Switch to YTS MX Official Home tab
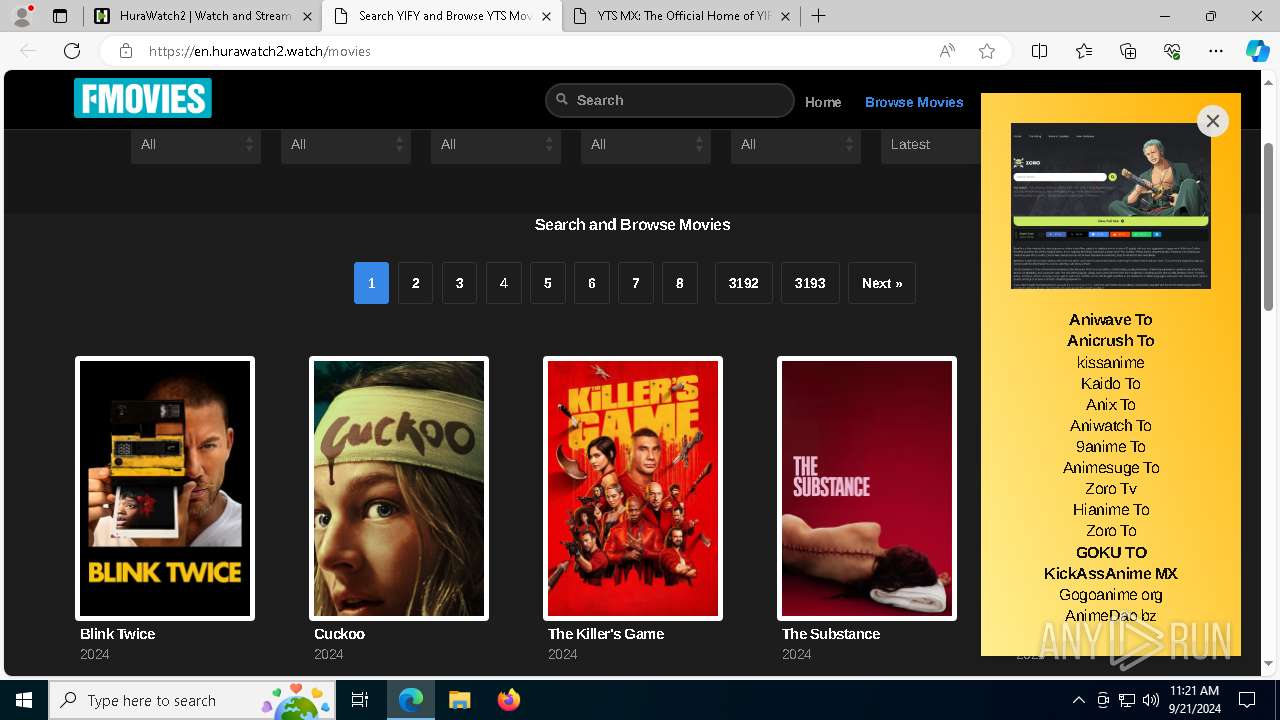Screen dimensions: 1280x720 point(680,16)
